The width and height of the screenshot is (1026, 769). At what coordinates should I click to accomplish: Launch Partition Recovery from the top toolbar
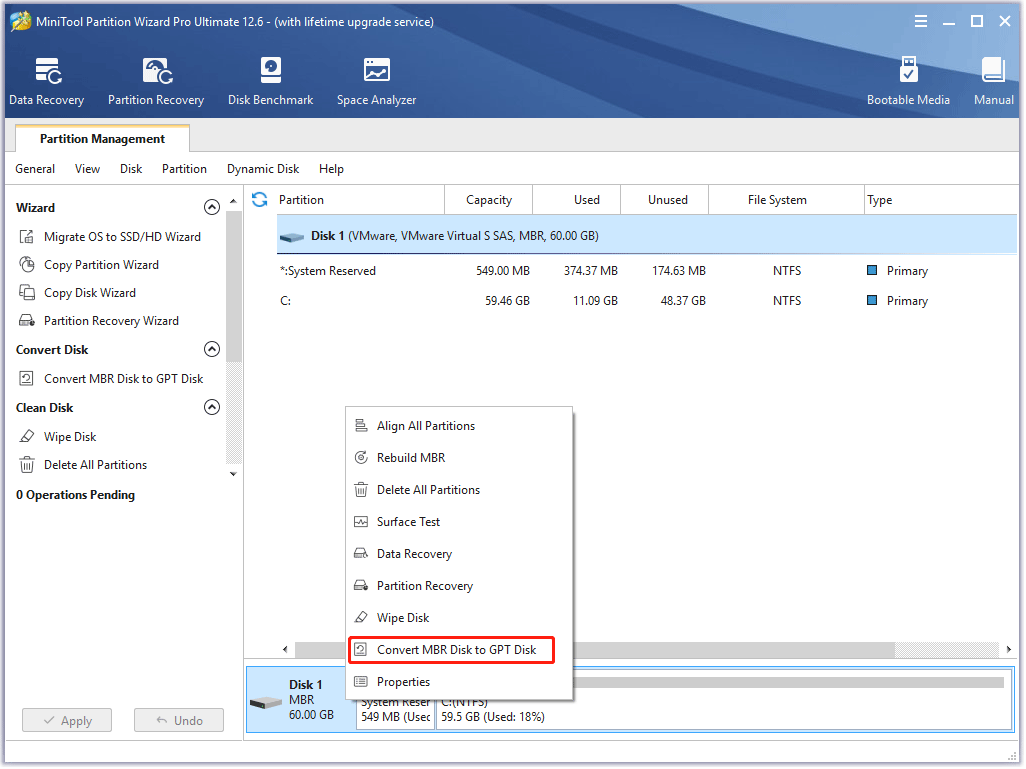click(156, 82)
